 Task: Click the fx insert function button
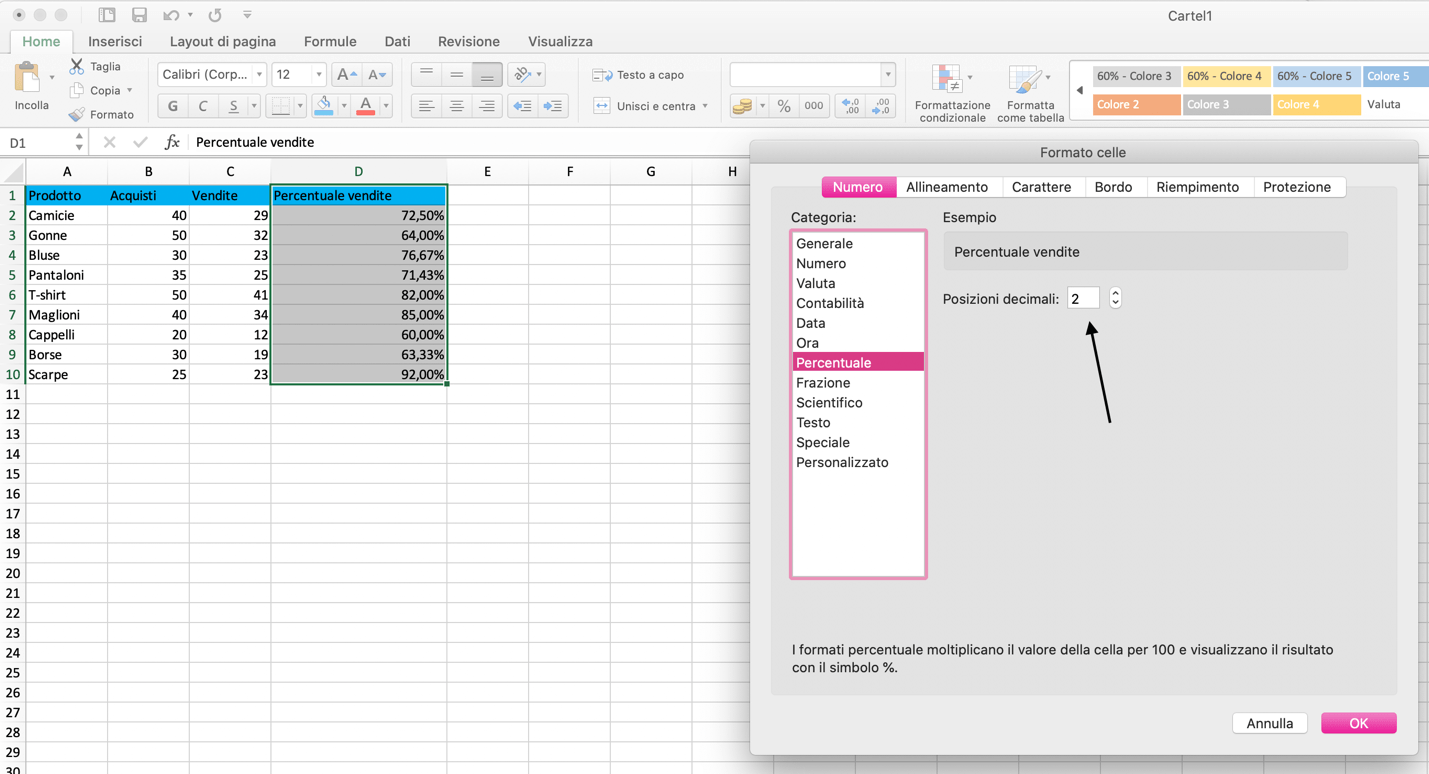click(x=172, y=142)
